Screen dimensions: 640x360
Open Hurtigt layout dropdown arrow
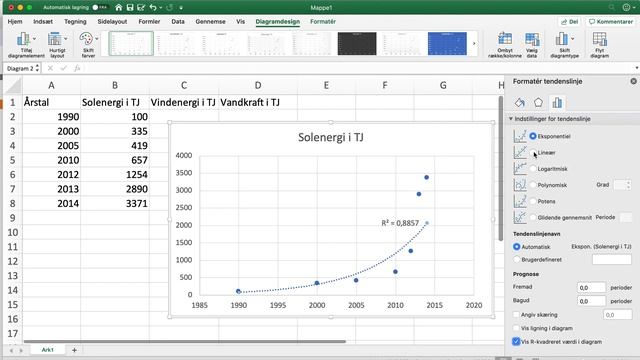(66, 39)
